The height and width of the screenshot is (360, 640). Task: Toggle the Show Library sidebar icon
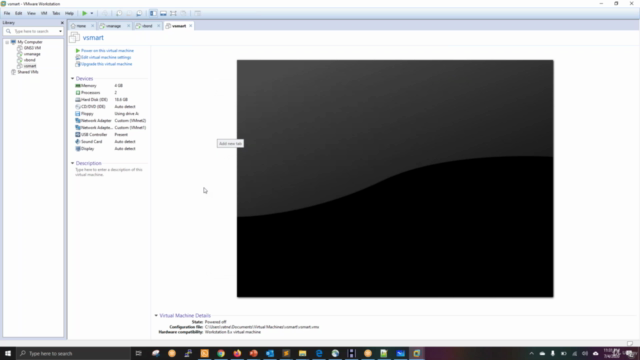pos(153,13)
